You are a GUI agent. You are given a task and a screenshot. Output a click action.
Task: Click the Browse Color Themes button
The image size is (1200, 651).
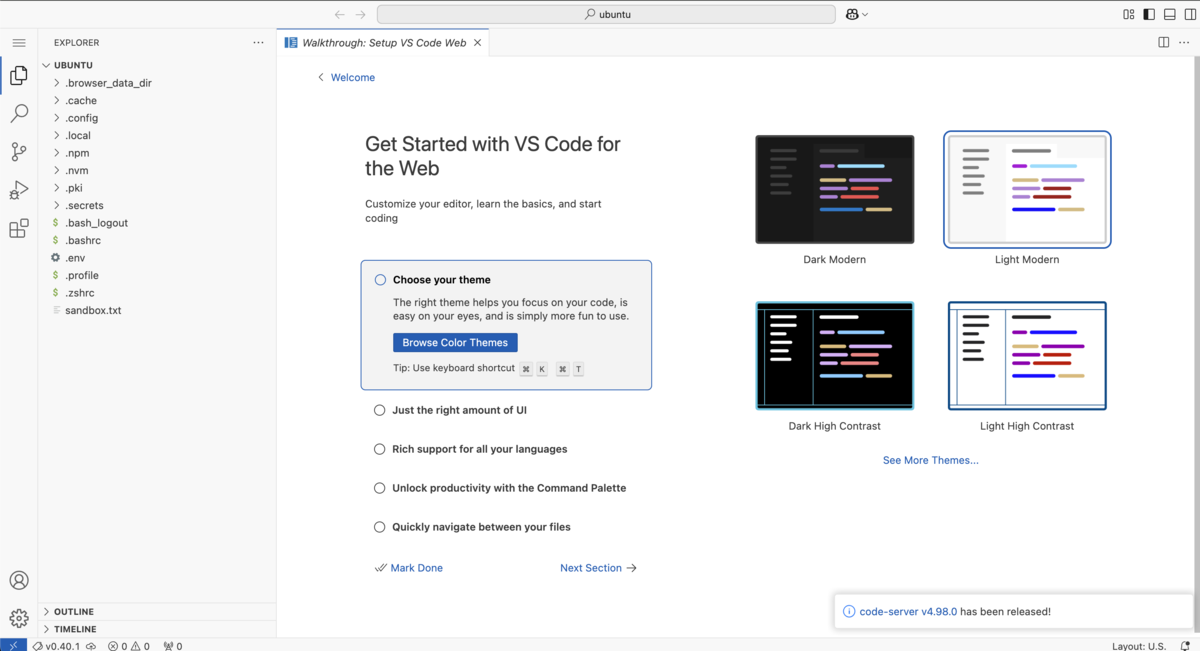click(455, 342)
